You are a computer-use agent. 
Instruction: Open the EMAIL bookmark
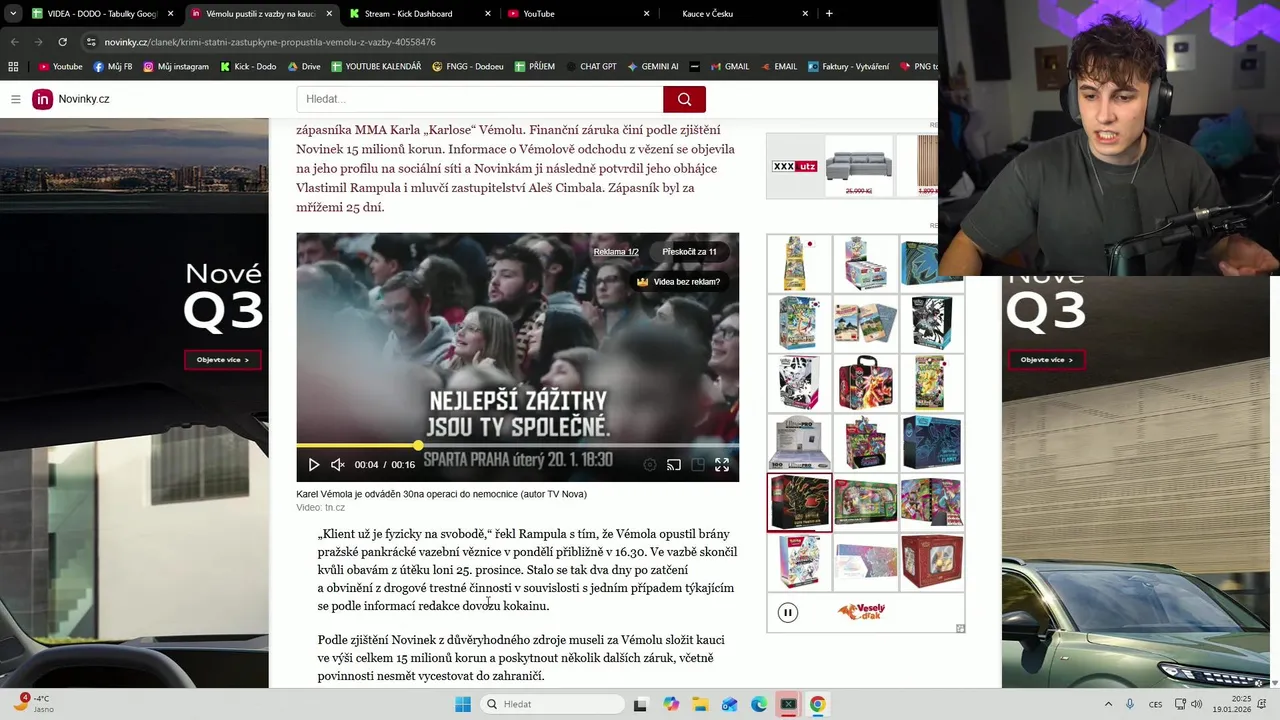[x=778, y=67]
